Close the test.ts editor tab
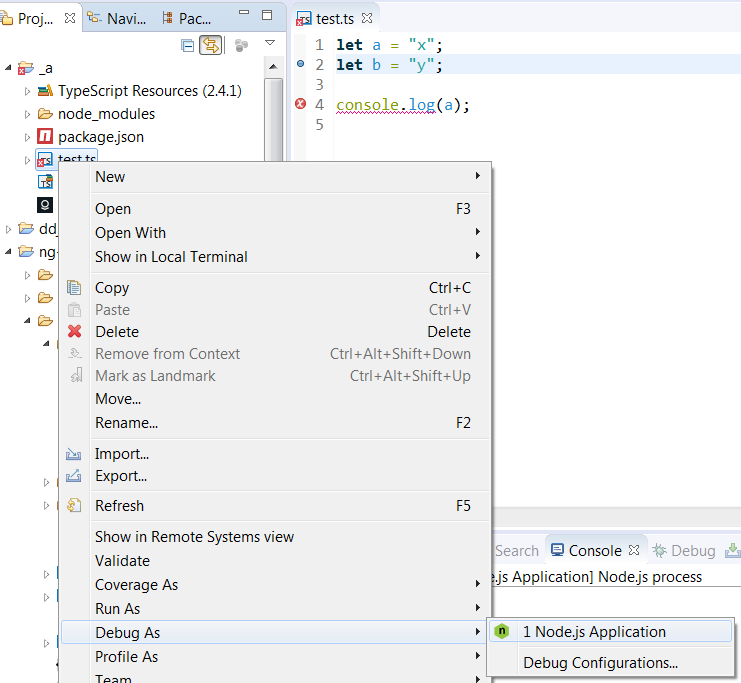The image size is (741, 683). coord(367,18)
